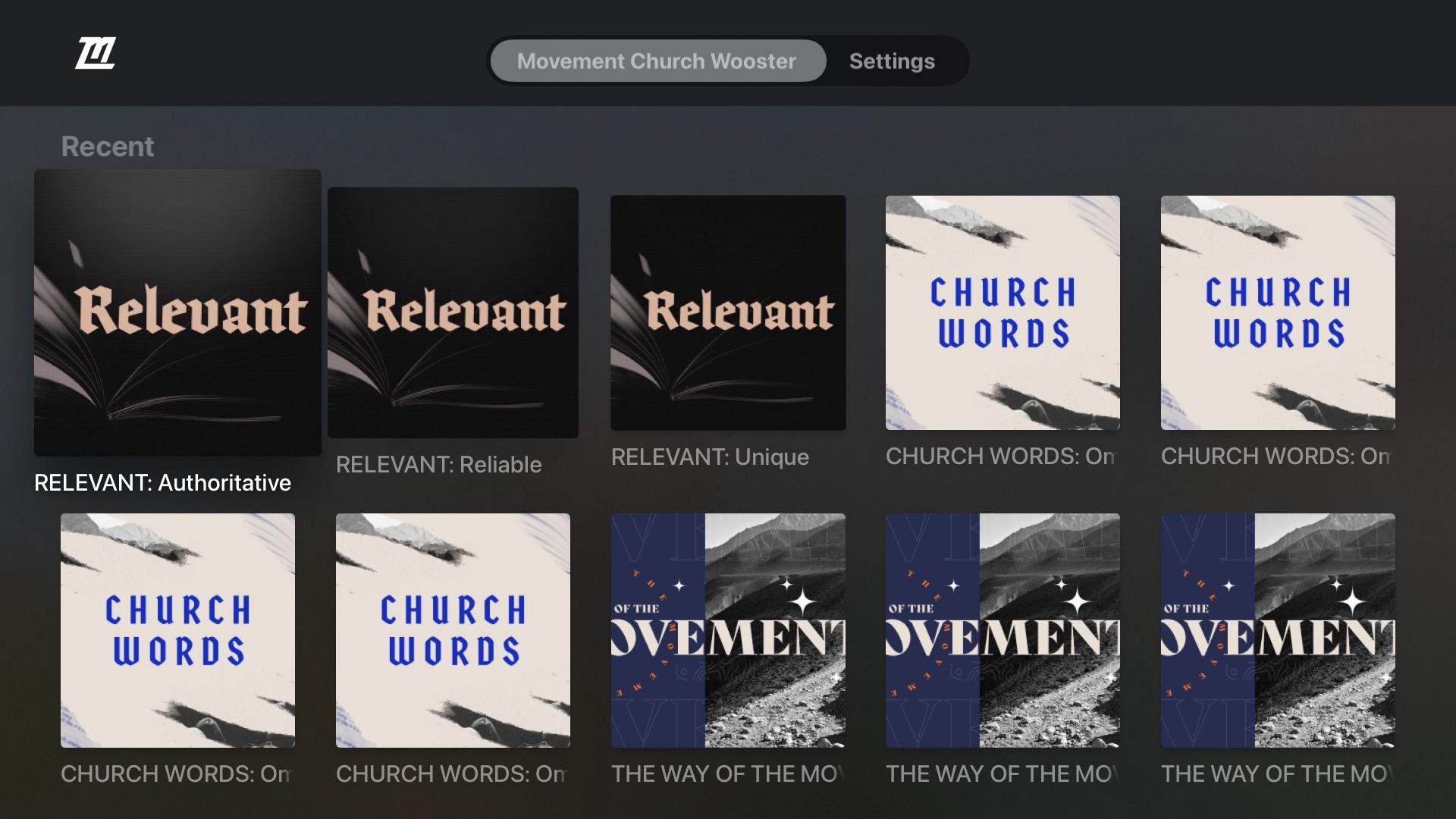The image size is (1456, 819).
Task: Click the last top-row CHURCH WORDS caption
Action: coord(1276,457)
